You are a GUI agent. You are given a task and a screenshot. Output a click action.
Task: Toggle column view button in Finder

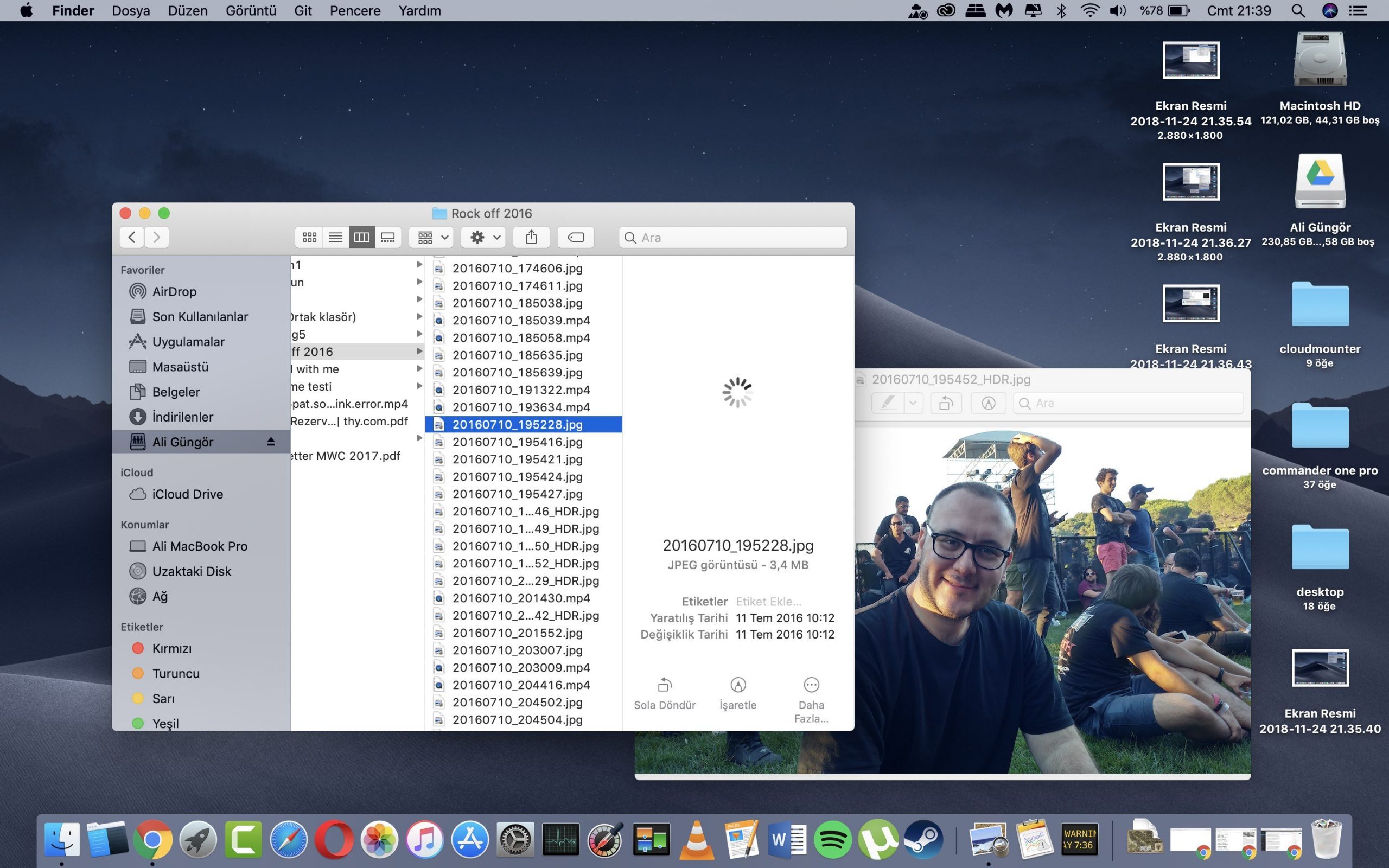361,237
